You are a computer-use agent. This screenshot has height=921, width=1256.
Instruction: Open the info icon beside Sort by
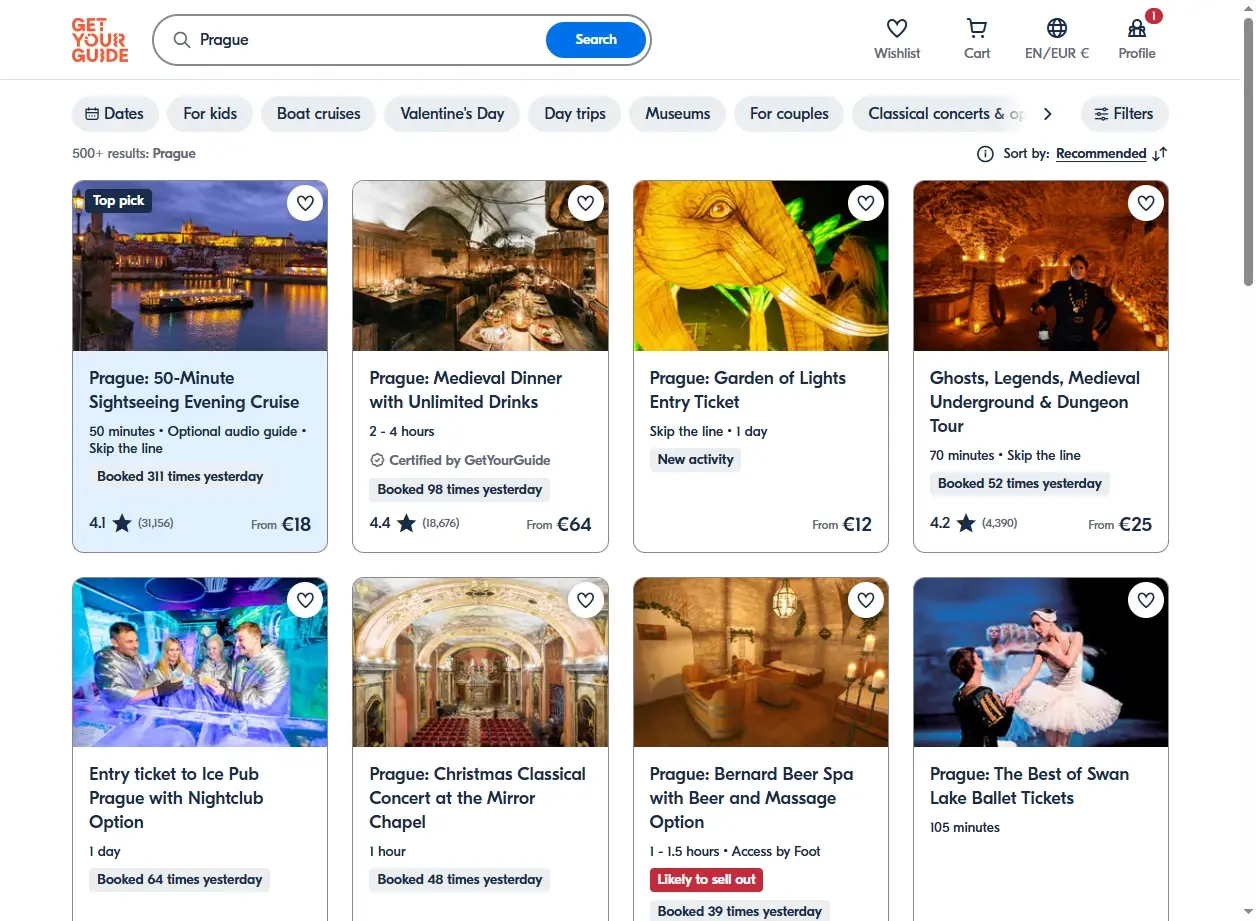tap(985, 154)
